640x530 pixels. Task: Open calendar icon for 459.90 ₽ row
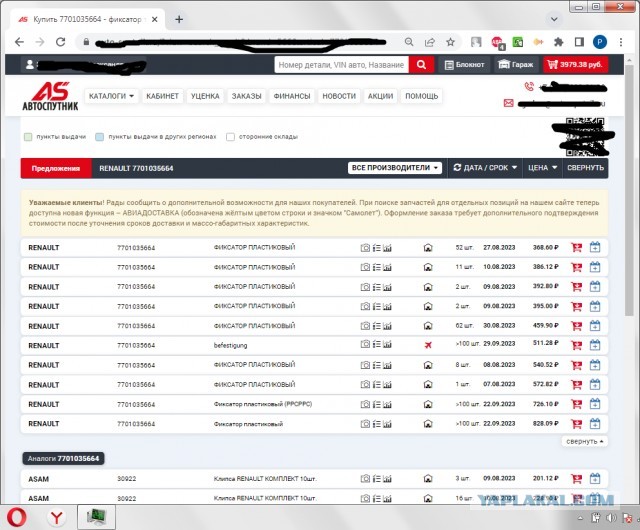[595, 325]
